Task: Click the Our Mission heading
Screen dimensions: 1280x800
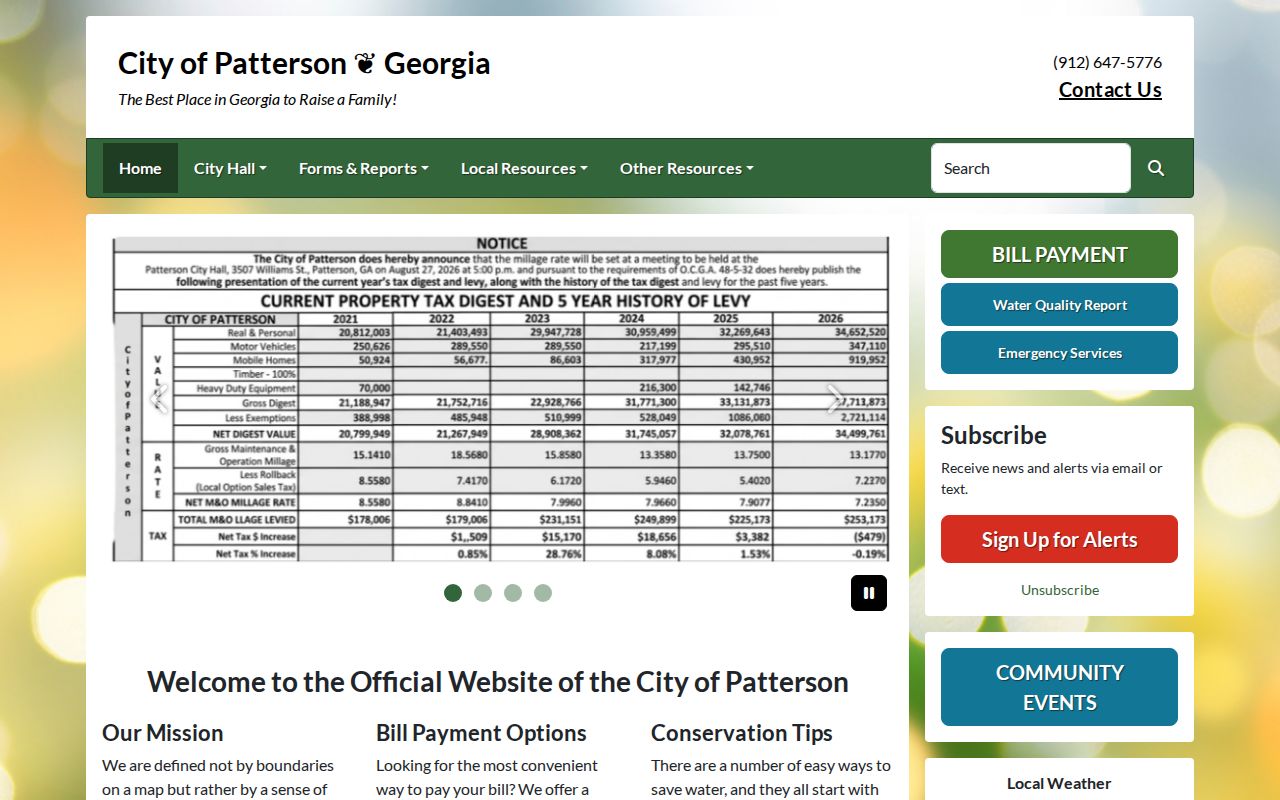Action: (x=163, y=733)
